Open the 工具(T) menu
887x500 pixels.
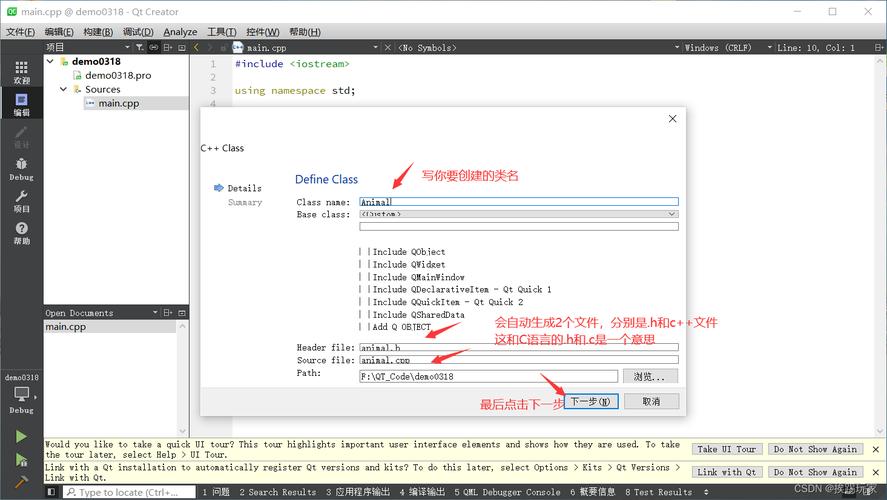tap(222, 32)
